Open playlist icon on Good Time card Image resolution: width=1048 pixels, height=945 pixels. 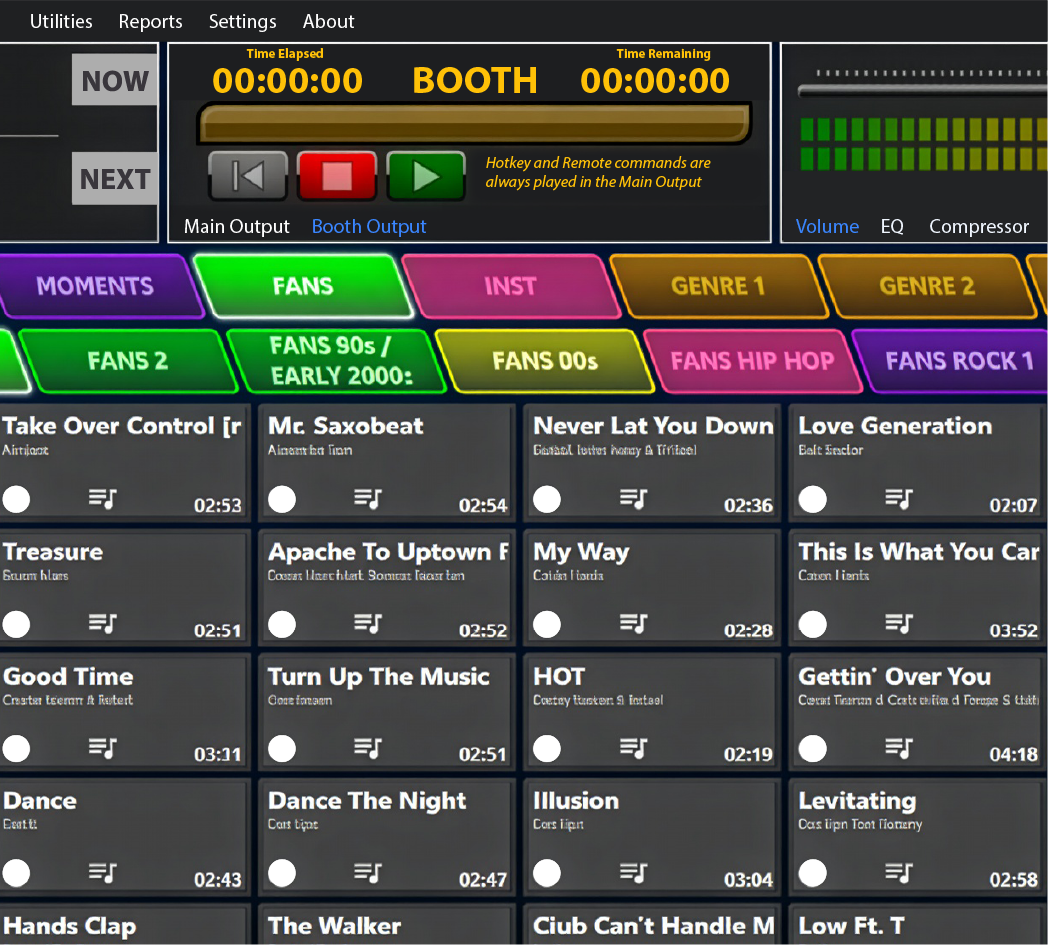tap(102, 748)
